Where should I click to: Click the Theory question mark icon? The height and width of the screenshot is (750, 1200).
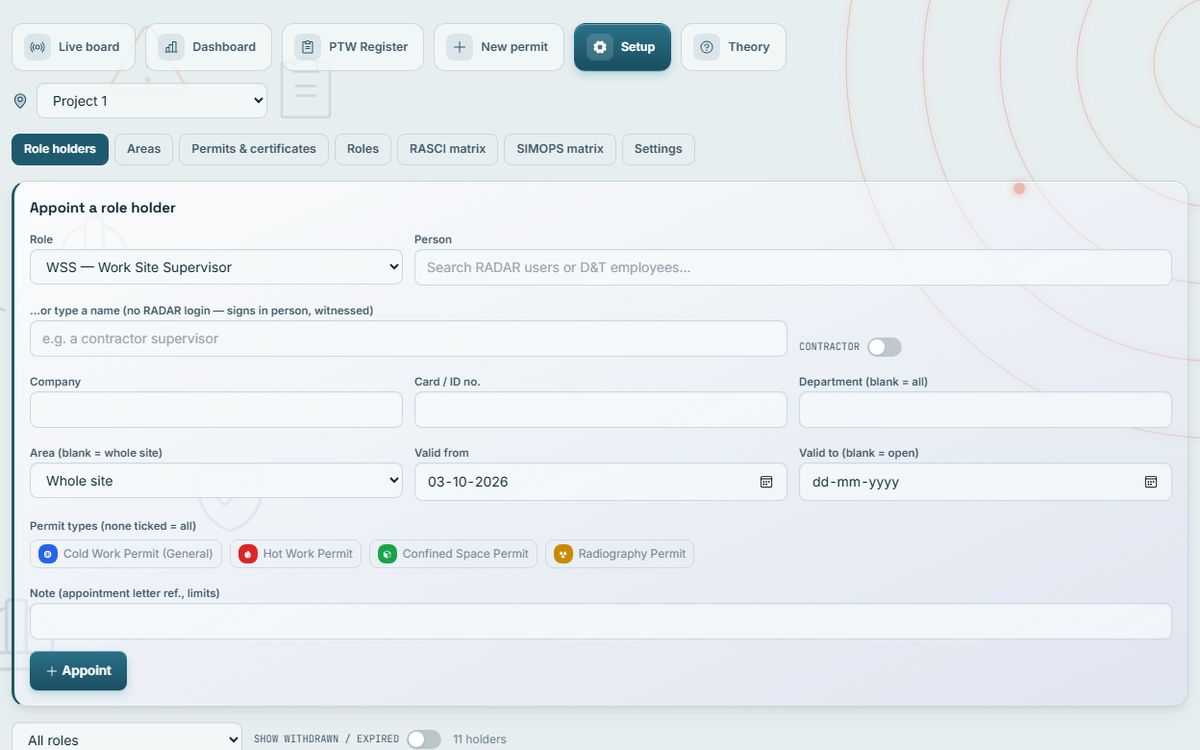(707, 47)
